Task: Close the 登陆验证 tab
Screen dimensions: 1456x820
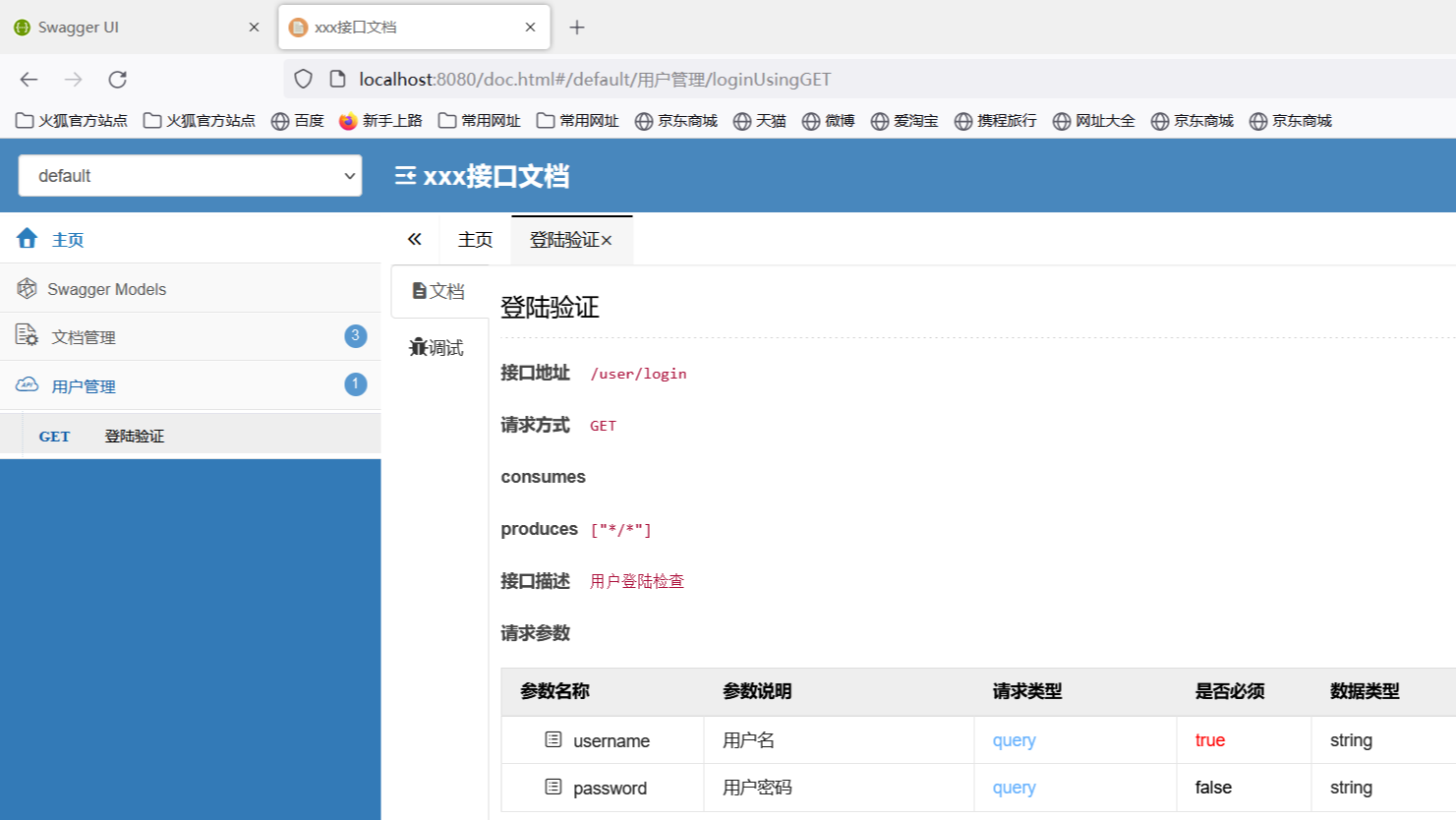Action: (x=607, y=241)
